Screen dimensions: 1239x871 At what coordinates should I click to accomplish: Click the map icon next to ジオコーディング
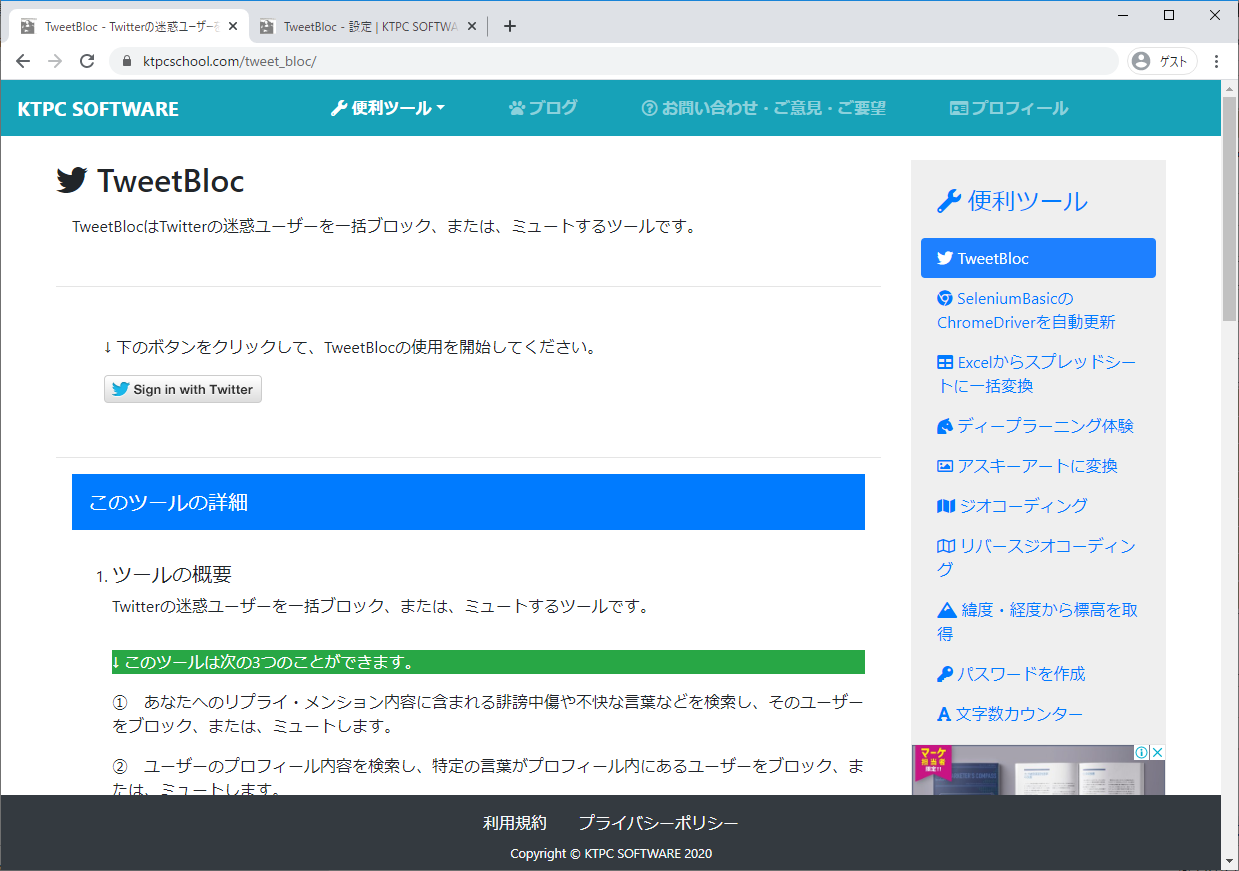(x=944, y=506)
